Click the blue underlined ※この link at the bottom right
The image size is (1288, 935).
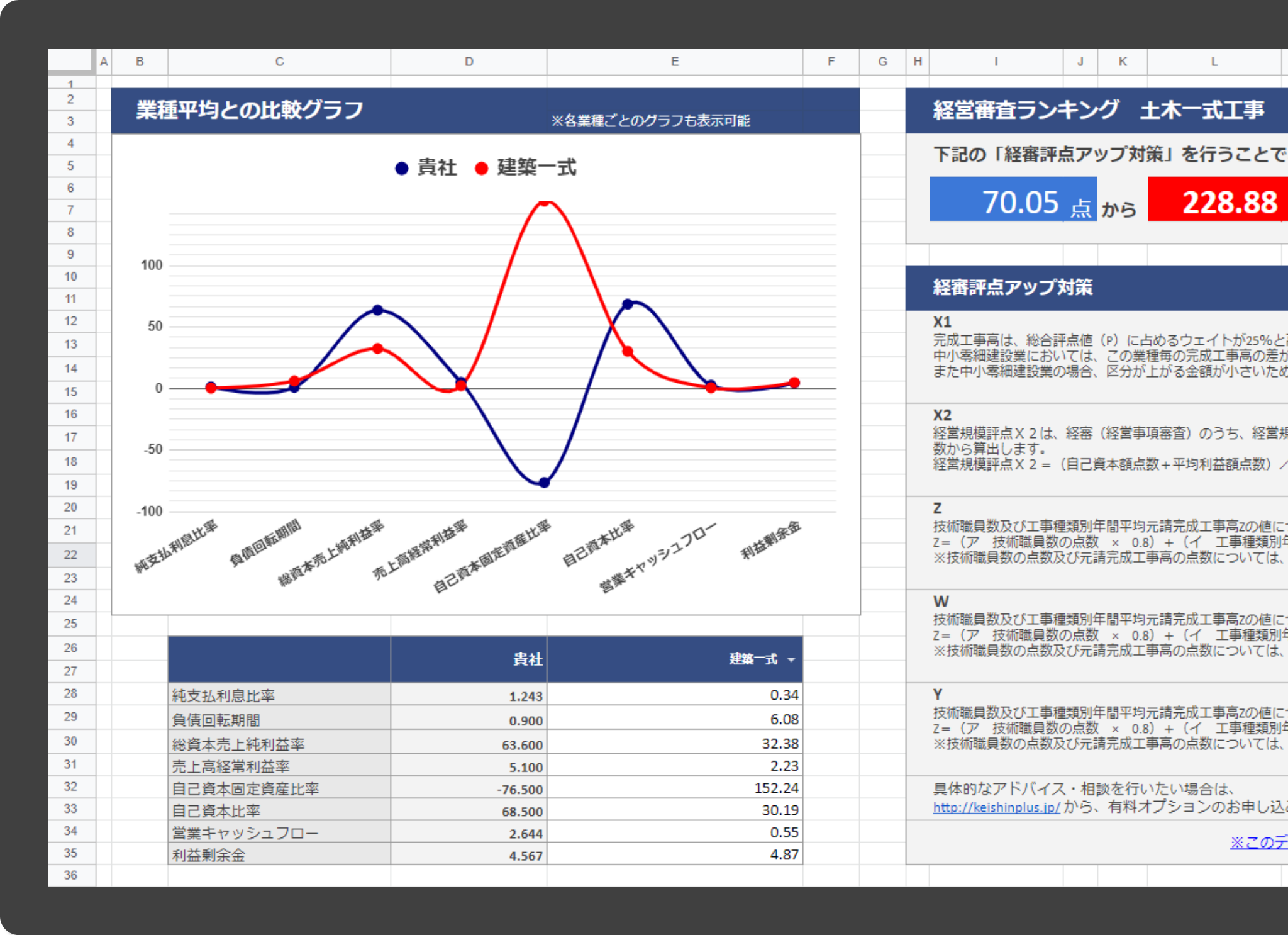(x=1258, y=842)
